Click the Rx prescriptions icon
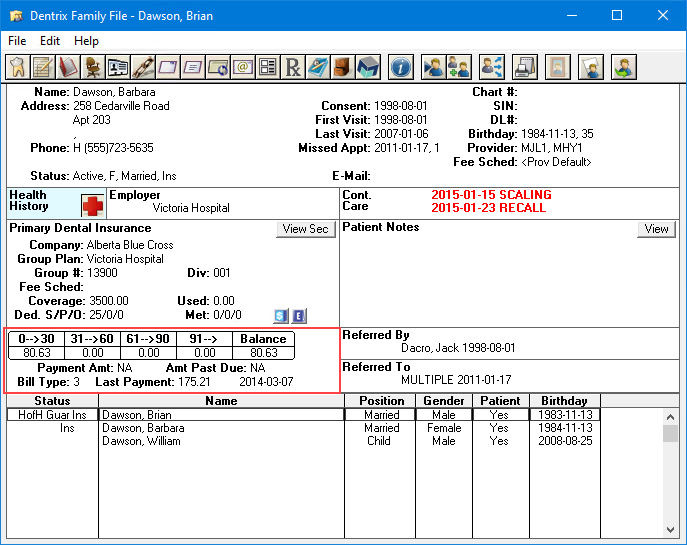The width and height of the screenshot is (687, 545). pyautogui.click(x=293, y=67)
